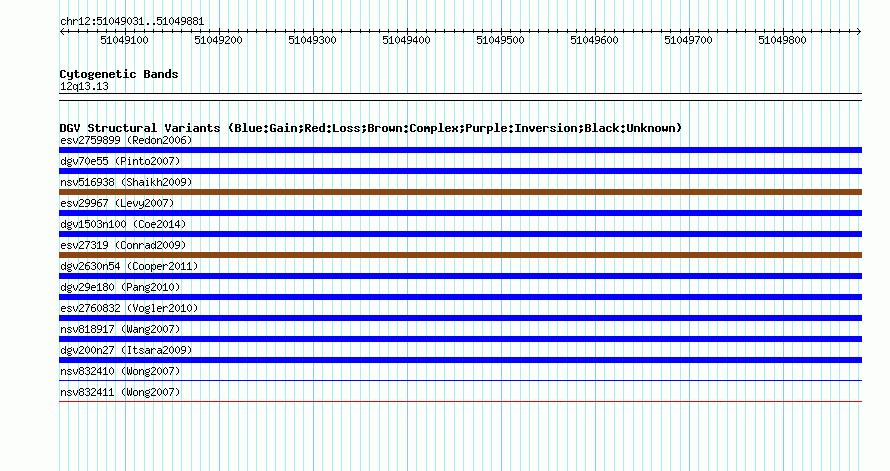The height and width of the screenshot is (471, 890).
Task: Click the DGV Structural Variants track heading
Action: point(371,128)
